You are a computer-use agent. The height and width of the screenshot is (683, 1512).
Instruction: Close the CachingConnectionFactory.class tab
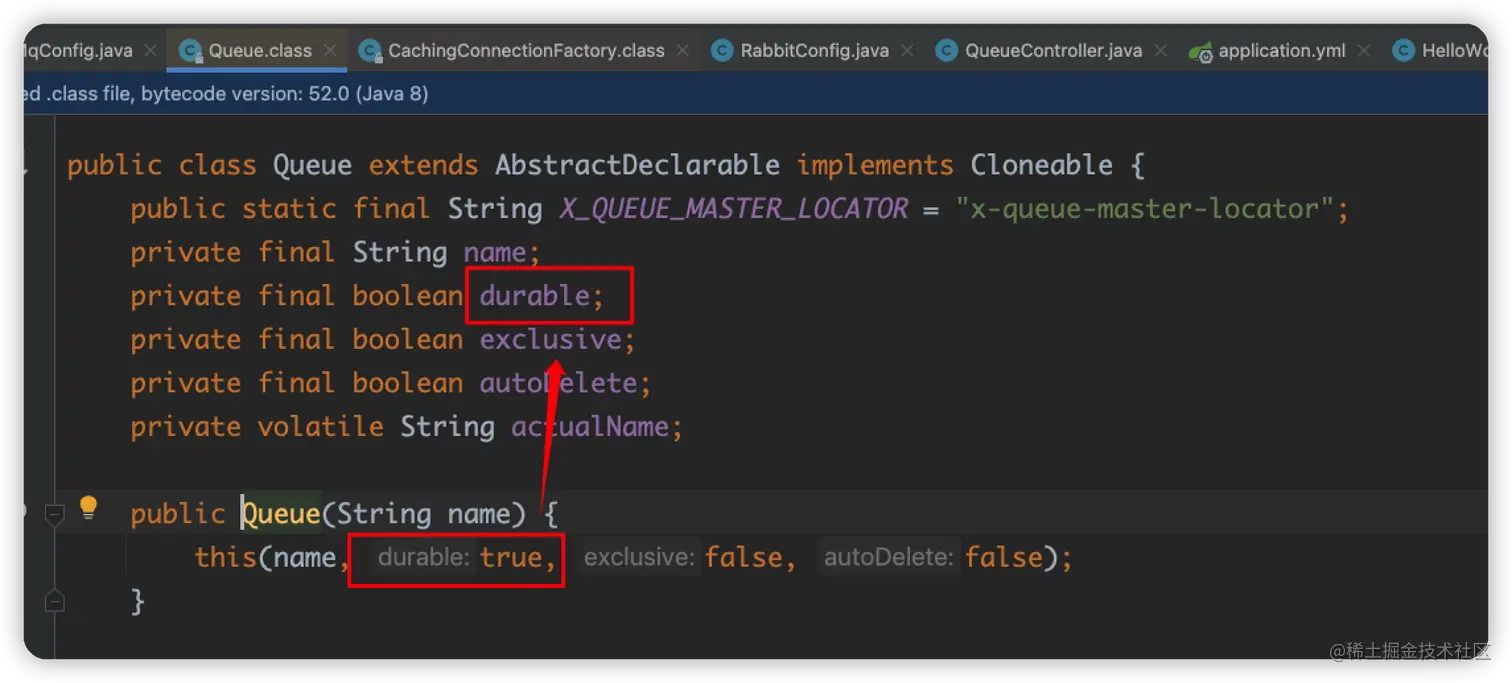point(682,51)
